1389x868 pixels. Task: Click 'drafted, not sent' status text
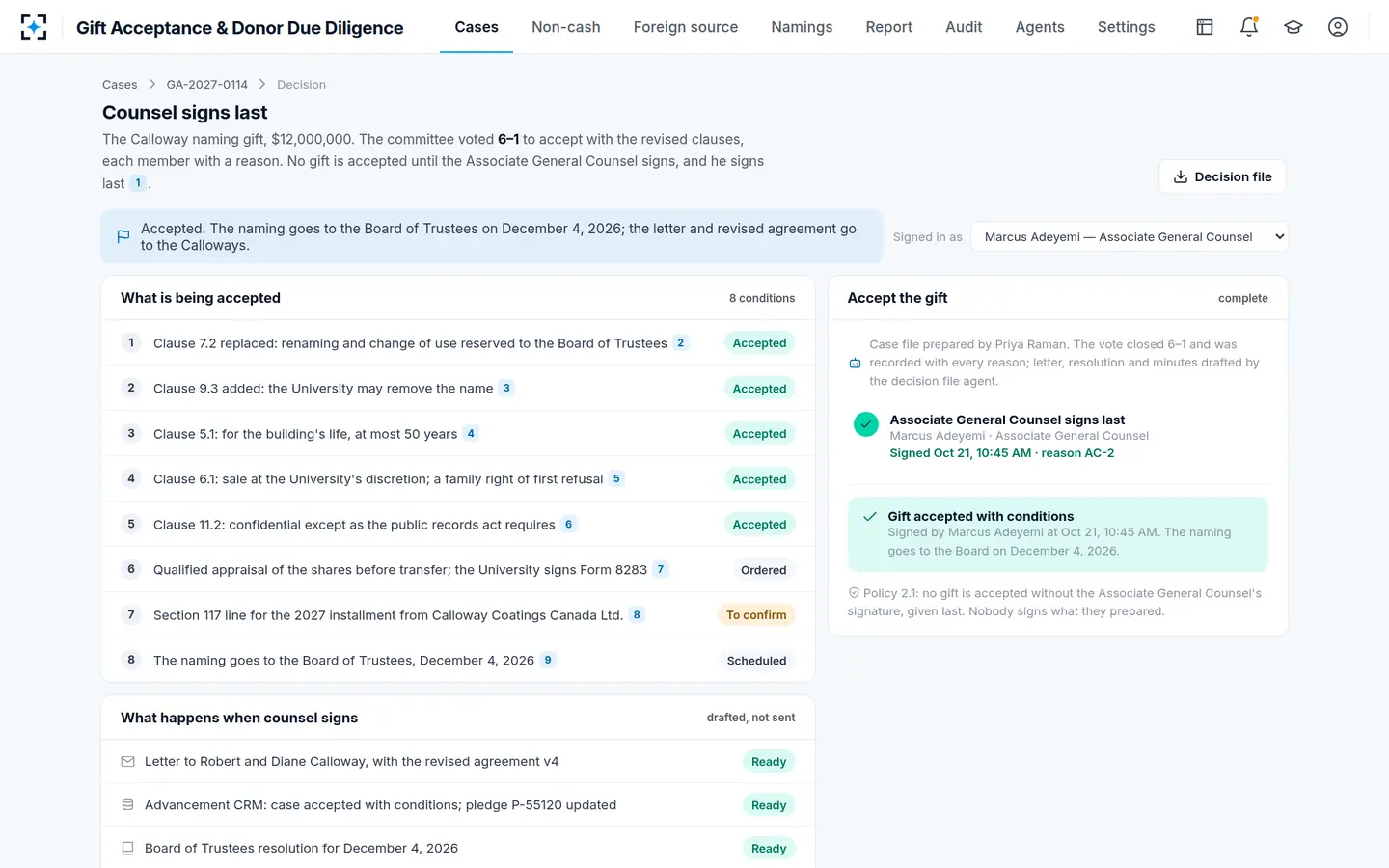tap(750, 718)
